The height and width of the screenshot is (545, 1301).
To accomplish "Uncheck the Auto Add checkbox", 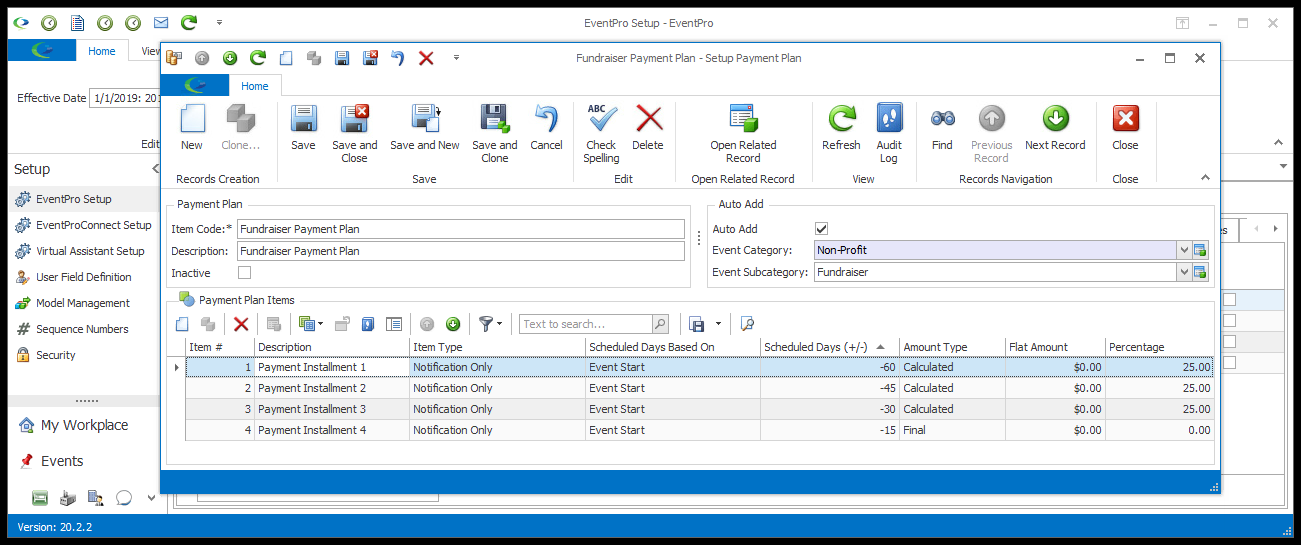I will (822, 229).
